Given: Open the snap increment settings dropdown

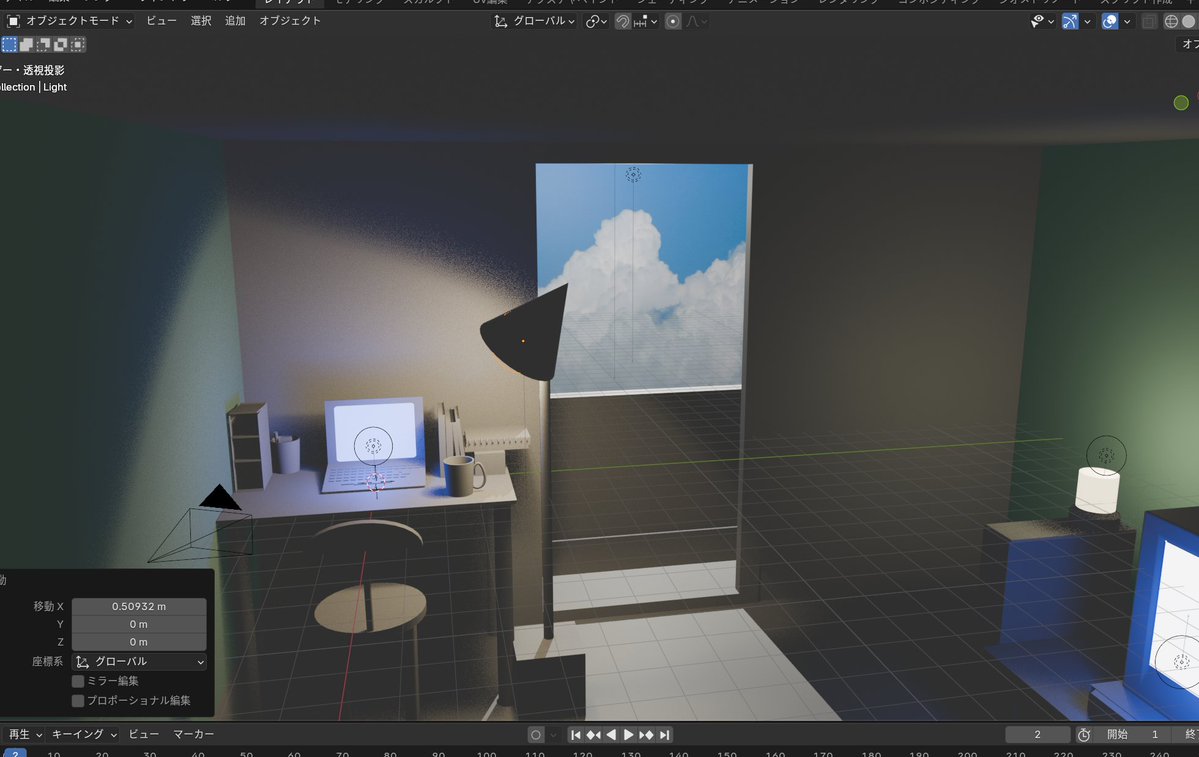Looking at the screenshot, I should click(645, 21).
